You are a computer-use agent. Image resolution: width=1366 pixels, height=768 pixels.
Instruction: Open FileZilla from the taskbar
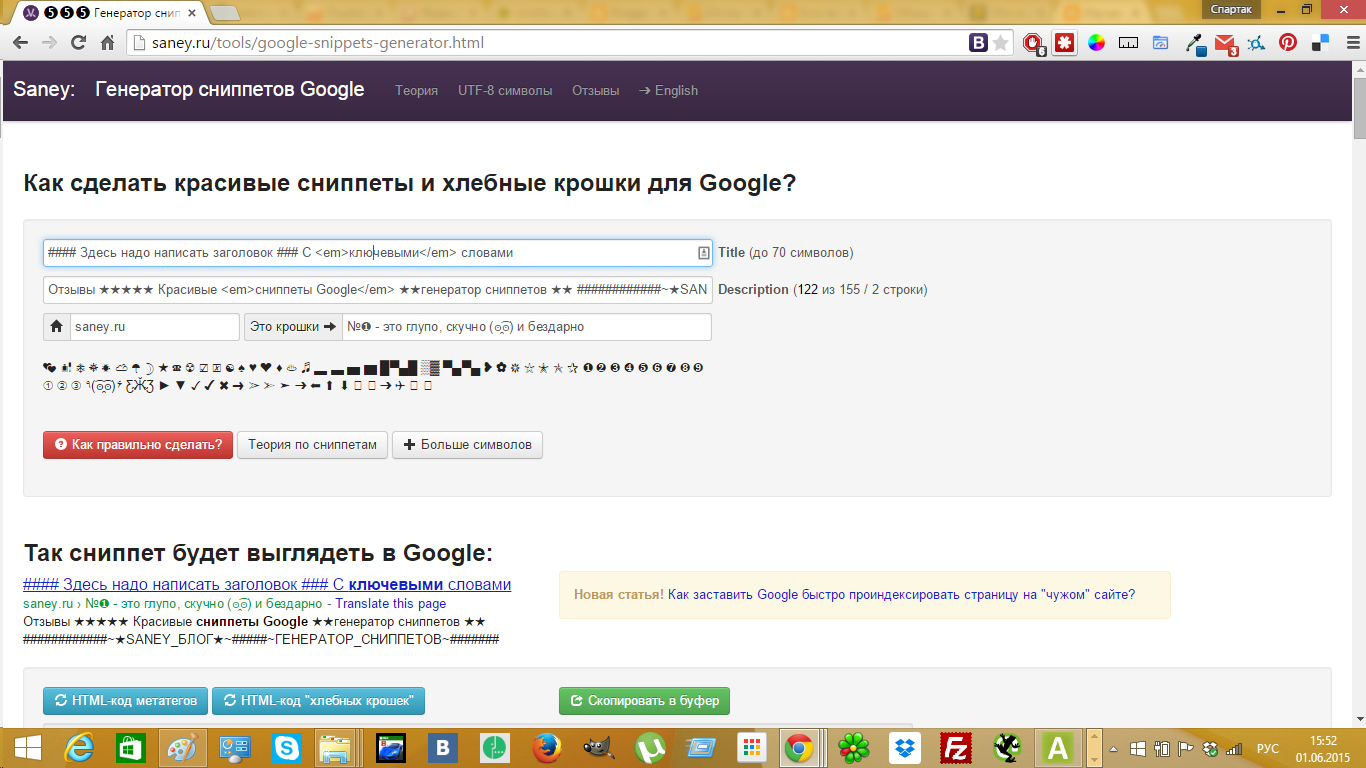958,747
